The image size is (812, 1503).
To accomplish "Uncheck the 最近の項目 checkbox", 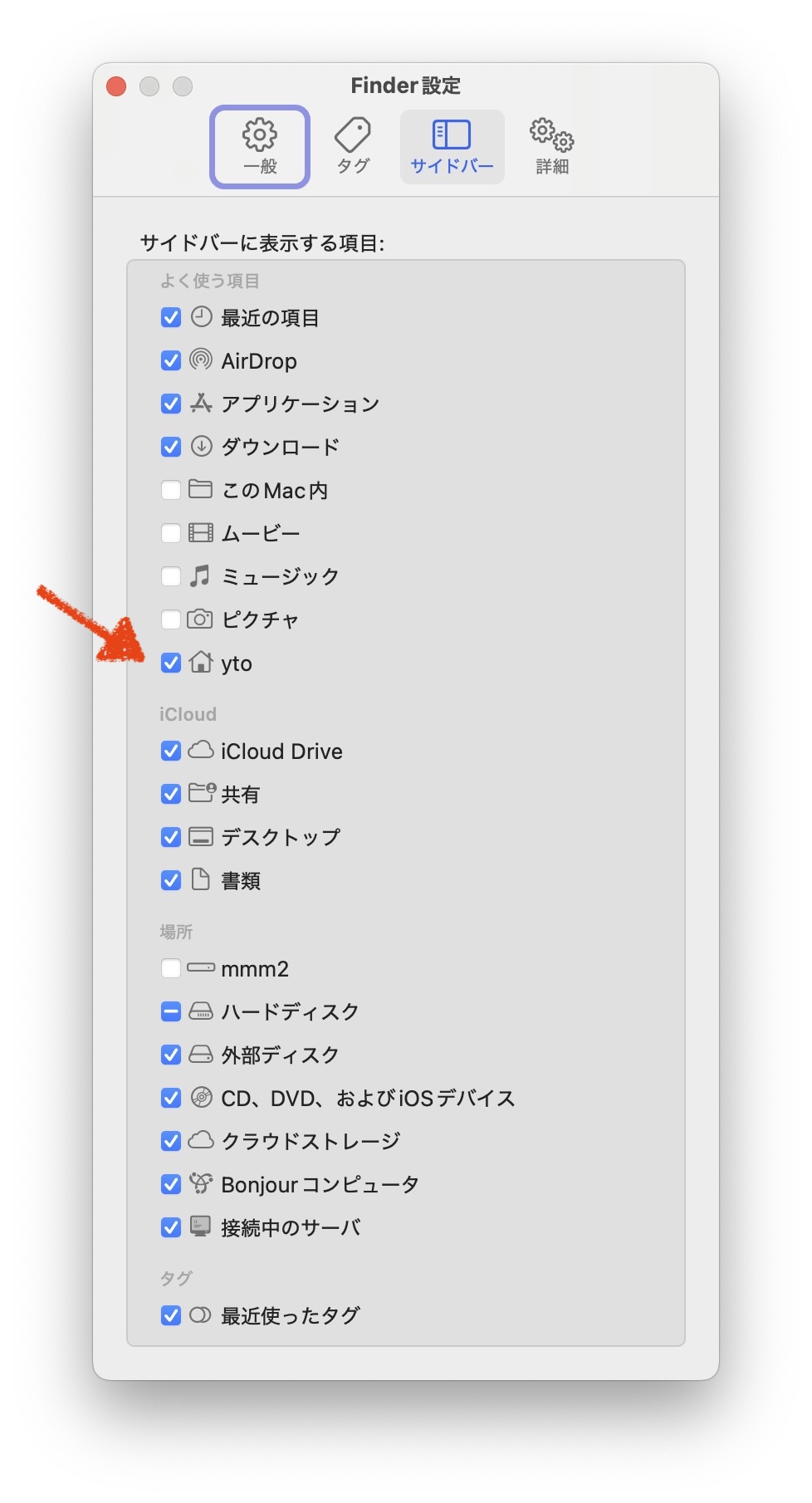I will 171,317.
